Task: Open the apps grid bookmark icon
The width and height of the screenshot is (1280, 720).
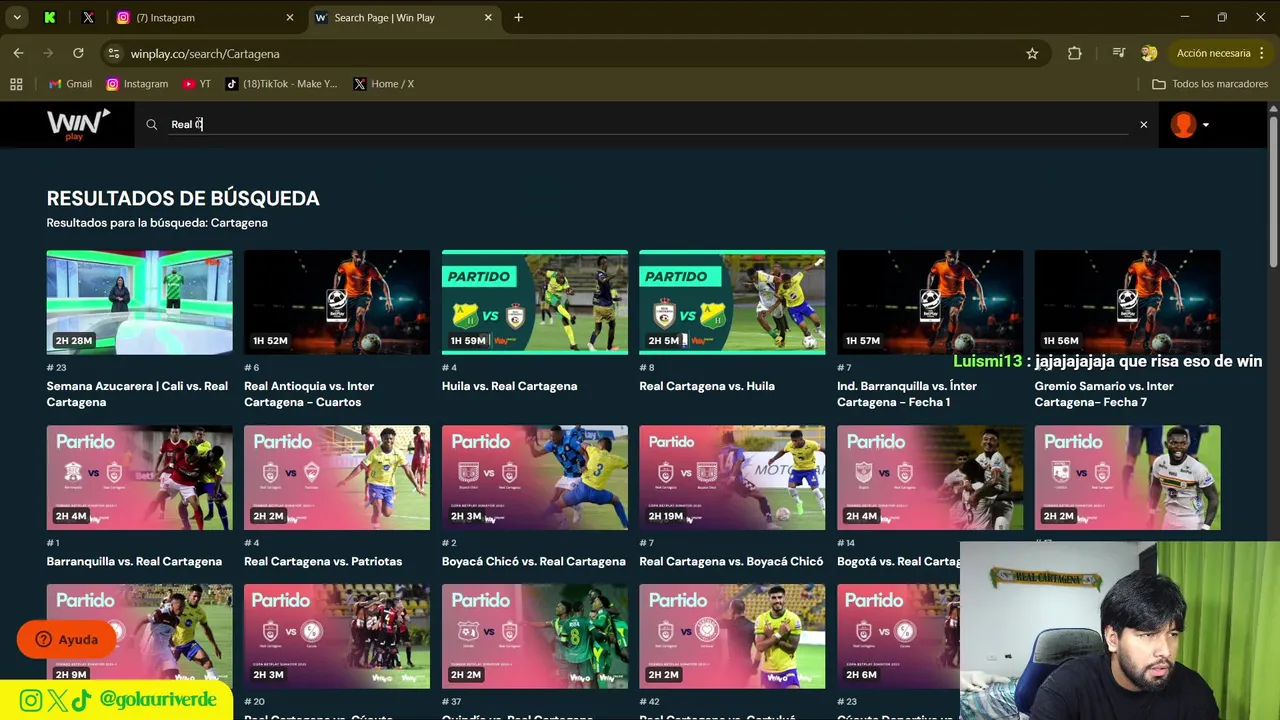Action: [16, 84]
